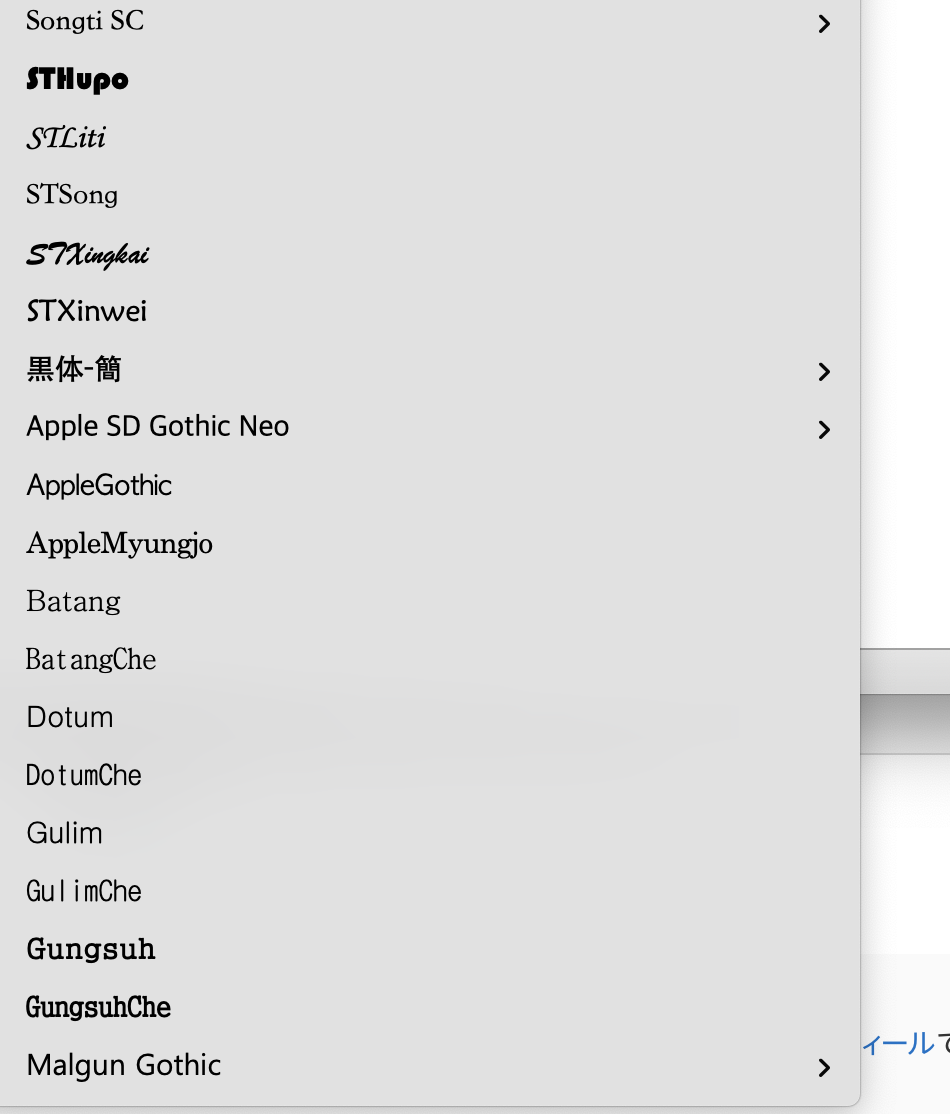
Task: Expand the Songti SC font submenu
Action: 824,23
